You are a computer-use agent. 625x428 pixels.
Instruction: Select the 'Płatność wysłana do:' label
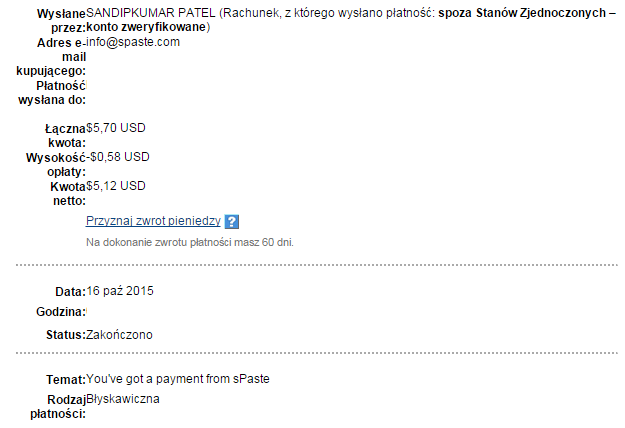coord(52,93)
